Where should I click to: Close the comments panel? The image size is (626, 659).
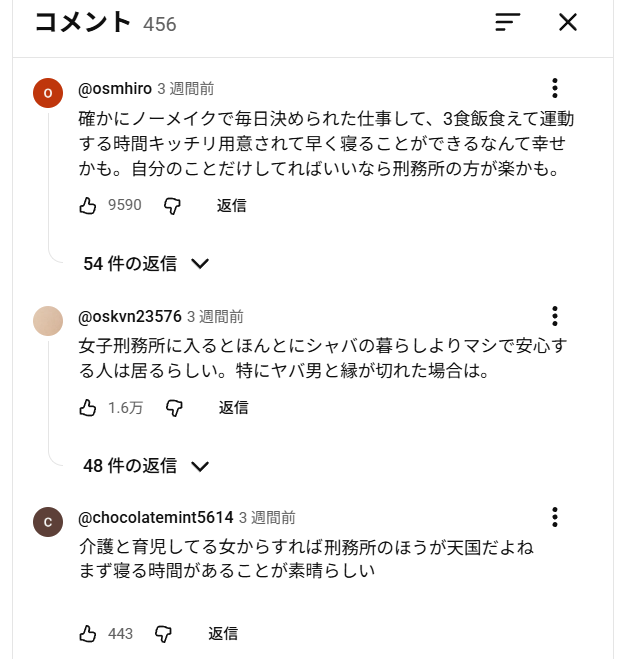(x=567, y=22)
